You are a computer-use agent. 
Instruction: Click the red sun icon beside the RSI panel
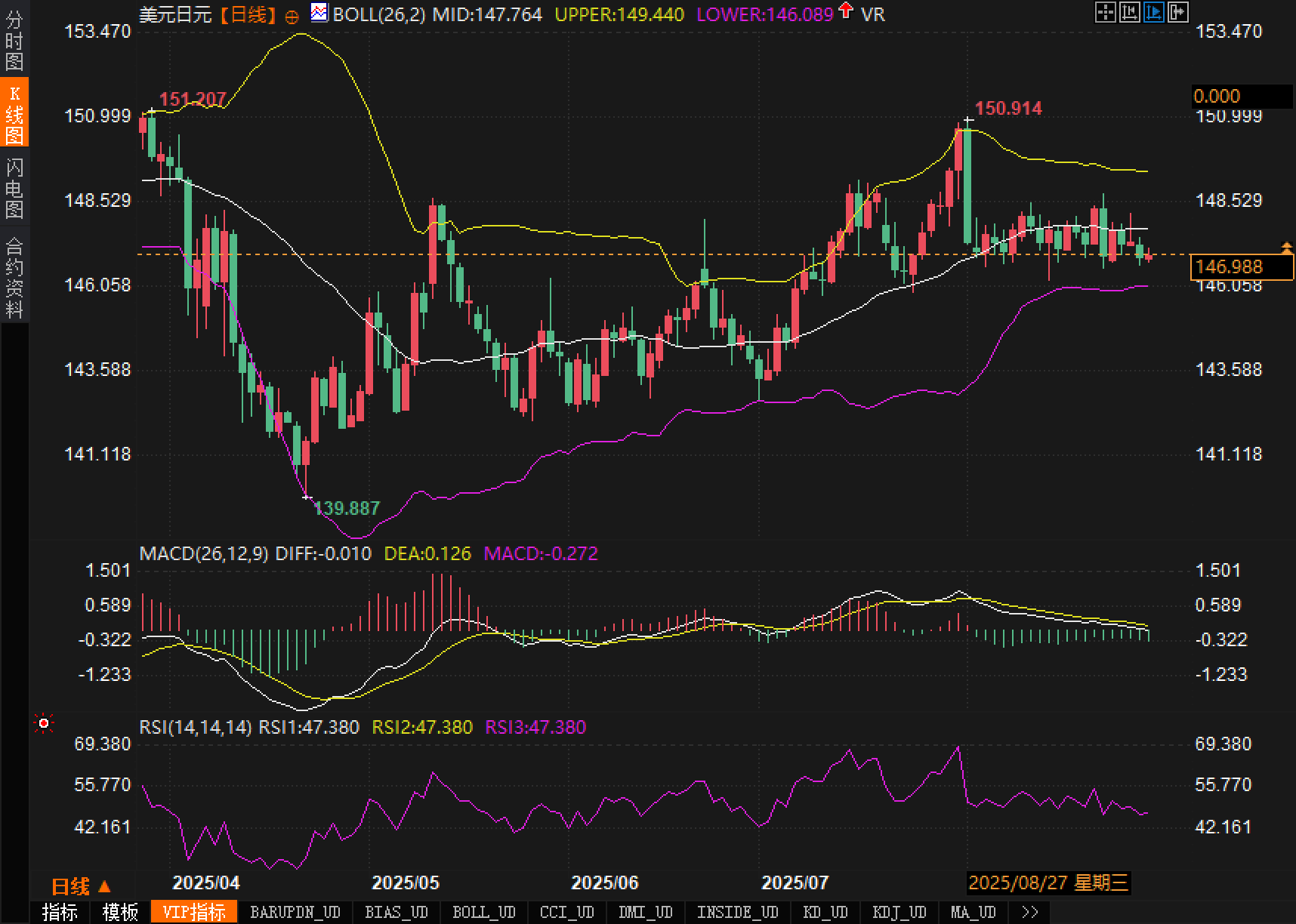44,724
